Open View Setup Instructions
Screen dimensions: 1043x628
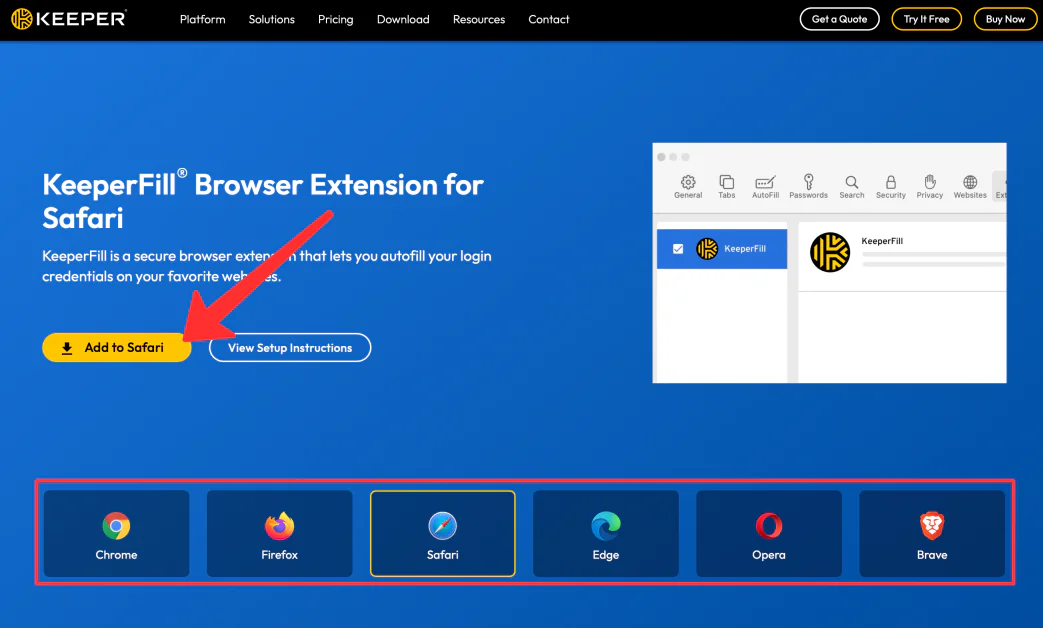290,347
